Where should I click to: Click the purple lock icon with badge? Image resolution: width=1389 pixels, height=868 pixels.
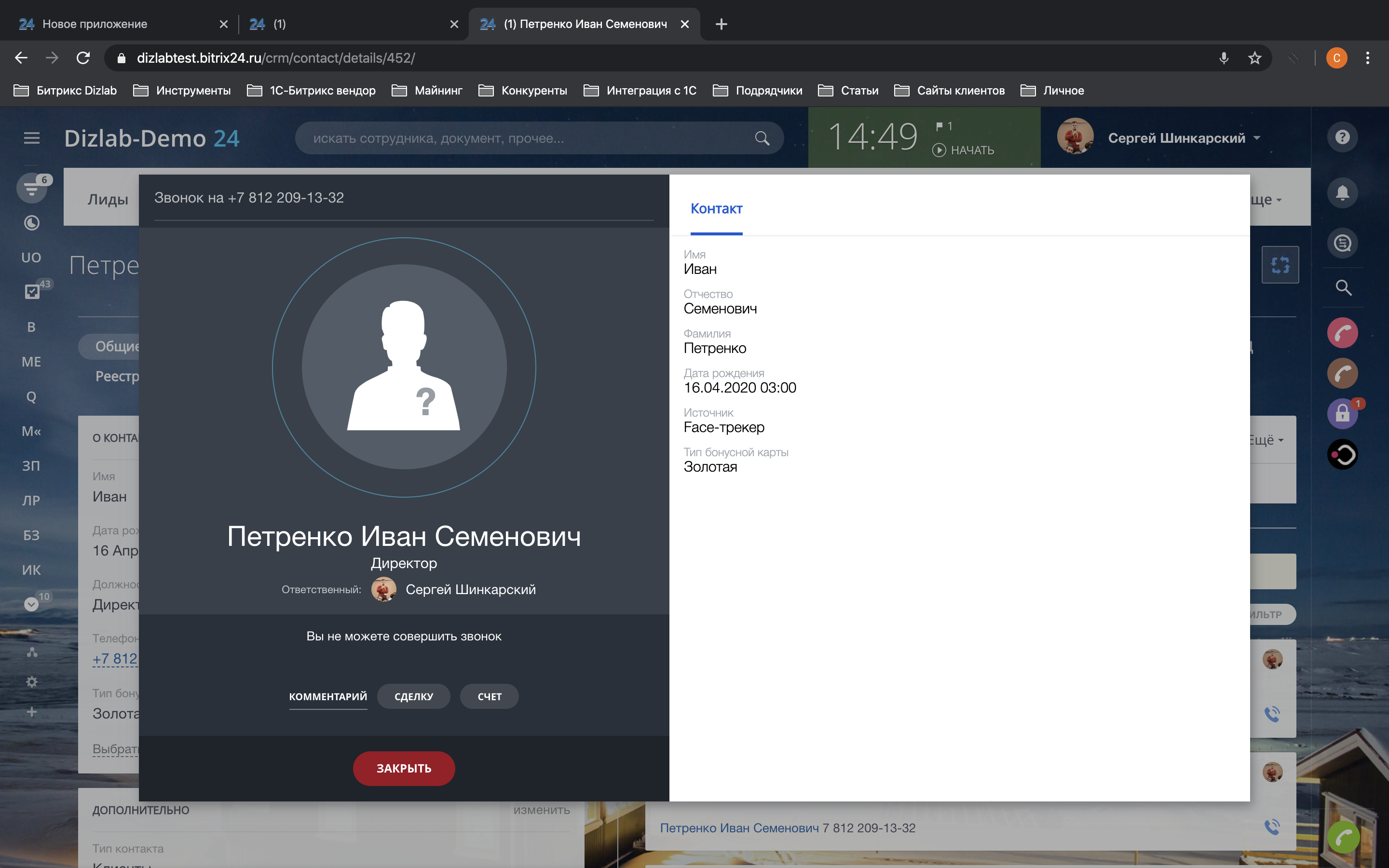tap(1342, 413)
